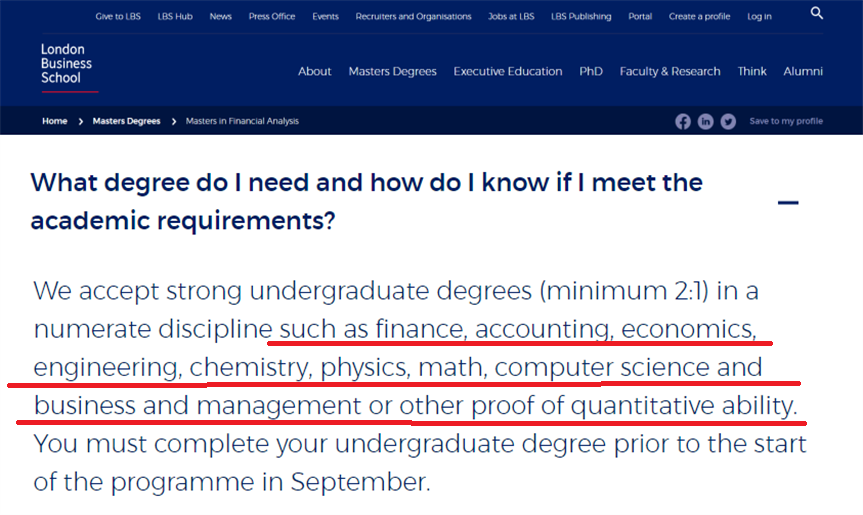Click the London Business School logo

click(68, 65)
